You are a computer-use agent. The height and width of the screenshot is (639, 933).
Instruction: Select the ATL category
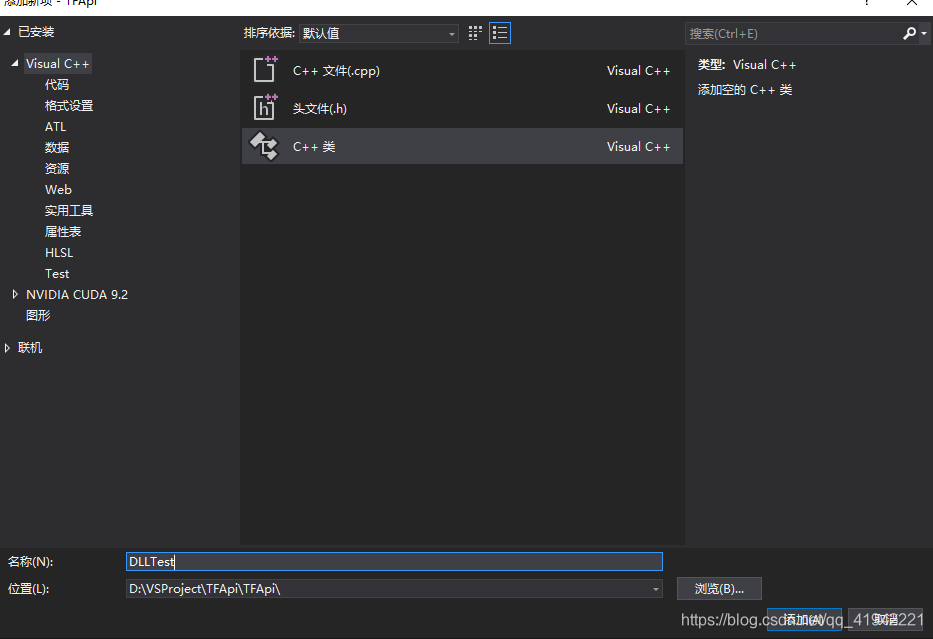55,127
